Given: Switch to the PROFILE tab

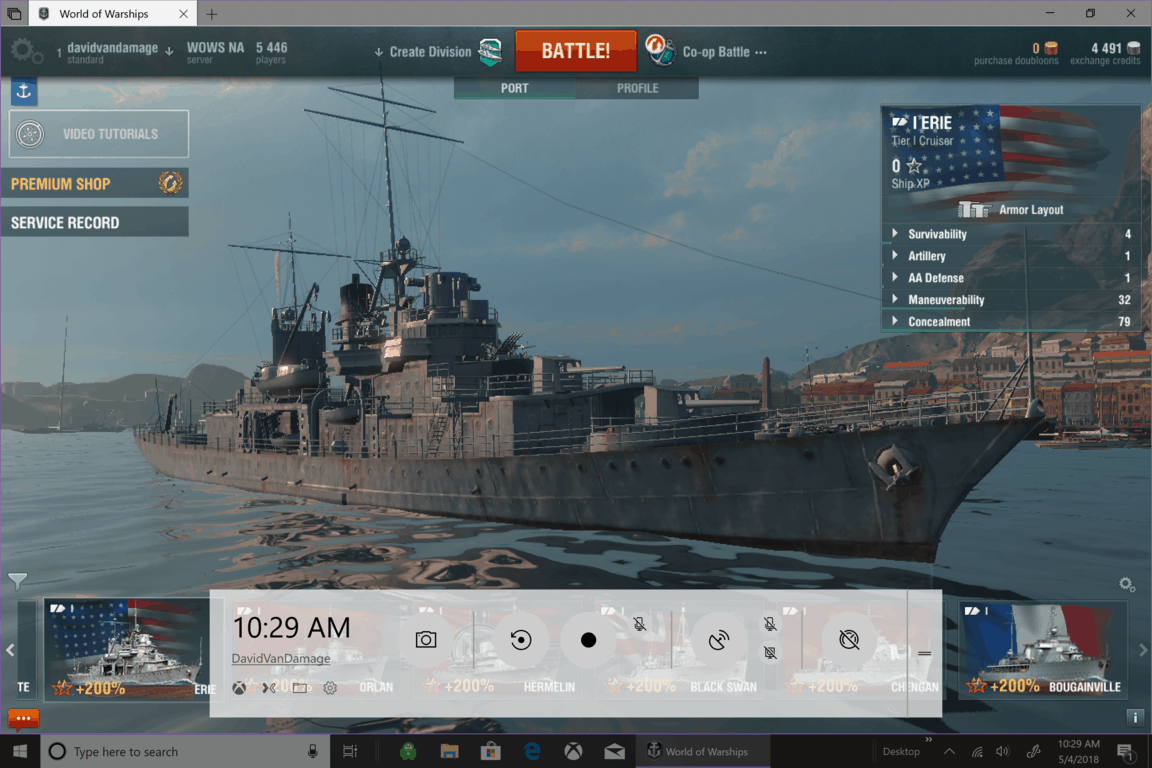Looking at the screenshot, I should (637, 88).
